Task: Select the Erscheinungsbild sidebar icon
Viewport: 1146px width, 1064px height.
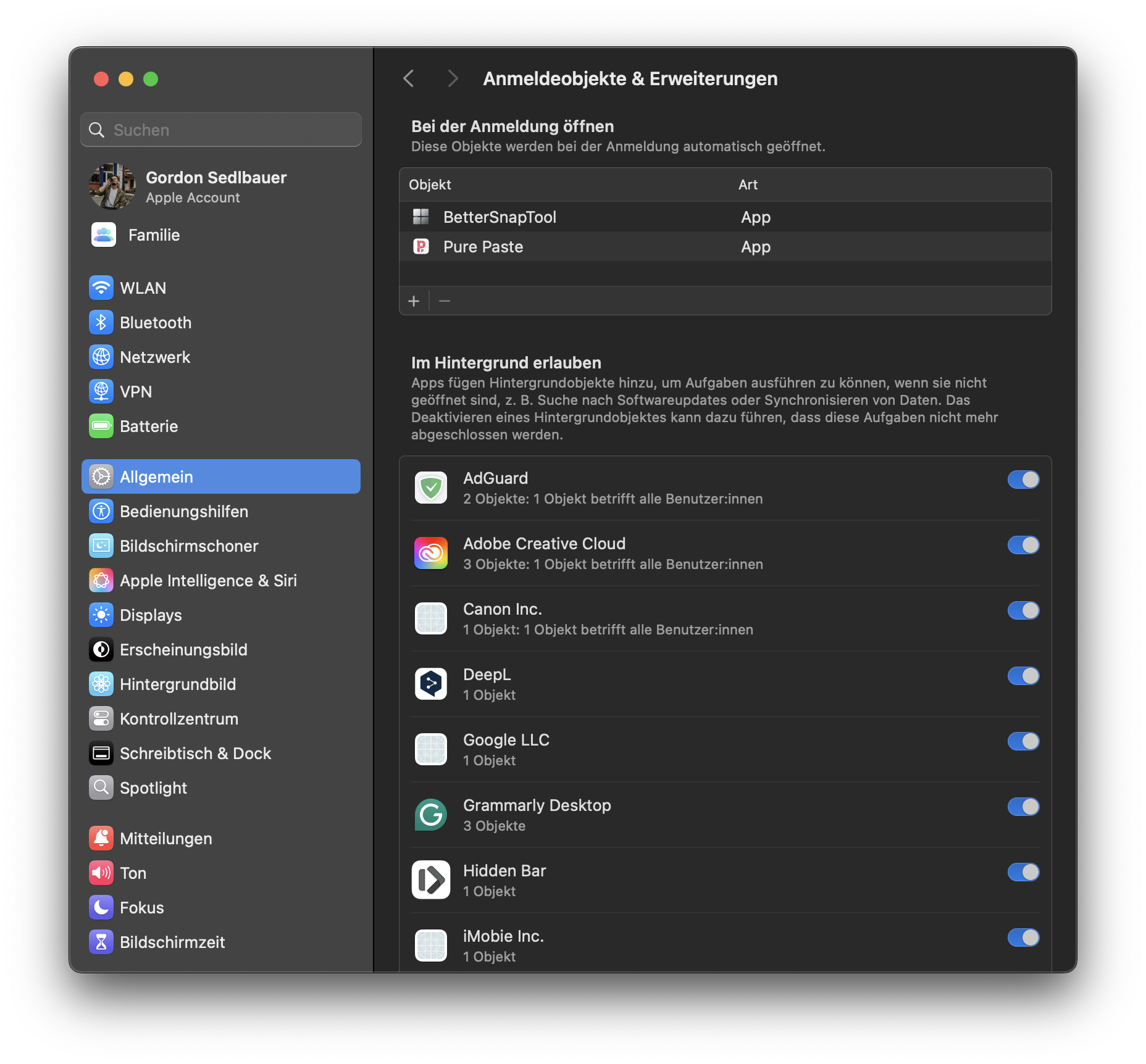Action: 101,649
